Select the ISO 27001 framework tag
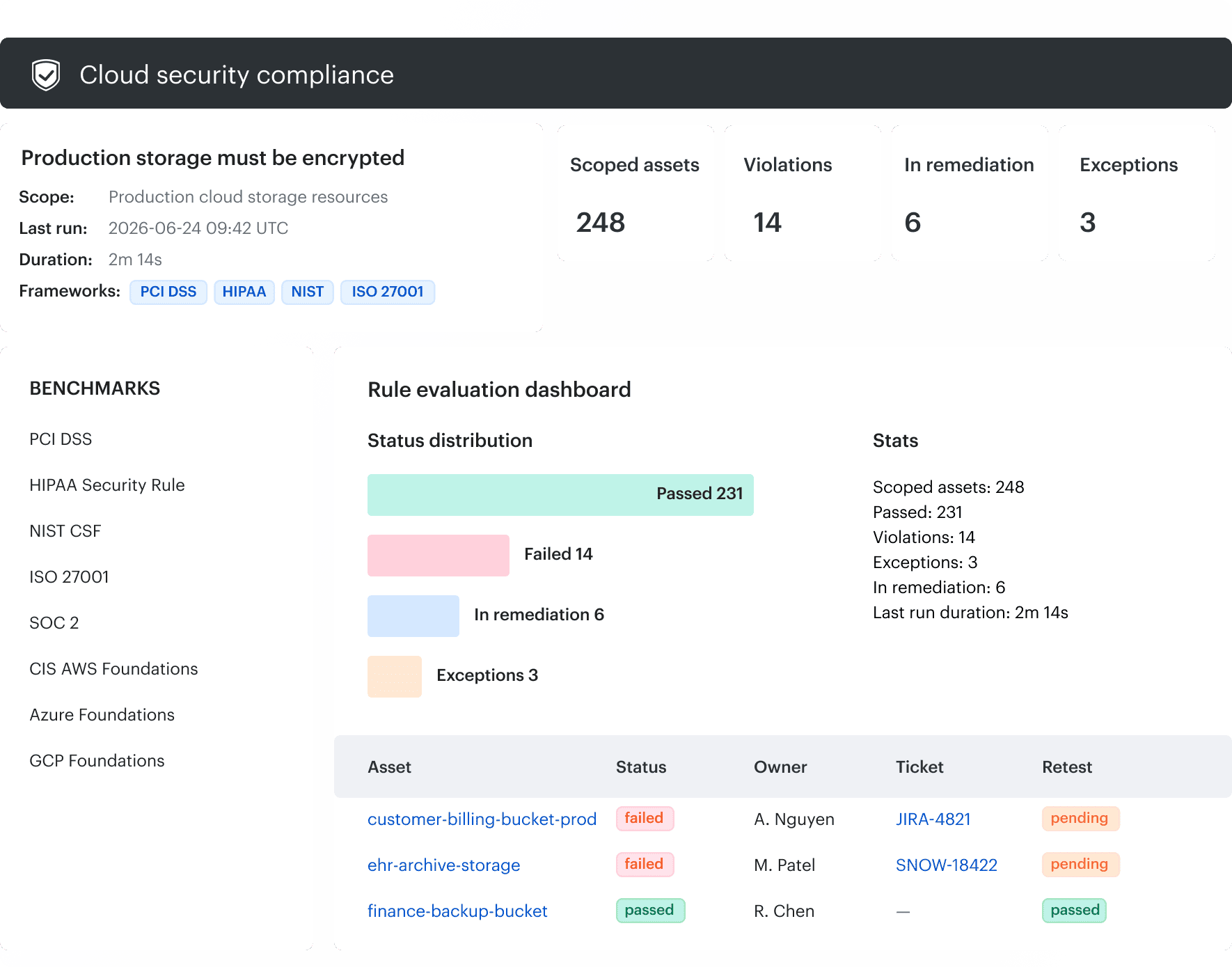1232x967 pixels. [388, 292]
